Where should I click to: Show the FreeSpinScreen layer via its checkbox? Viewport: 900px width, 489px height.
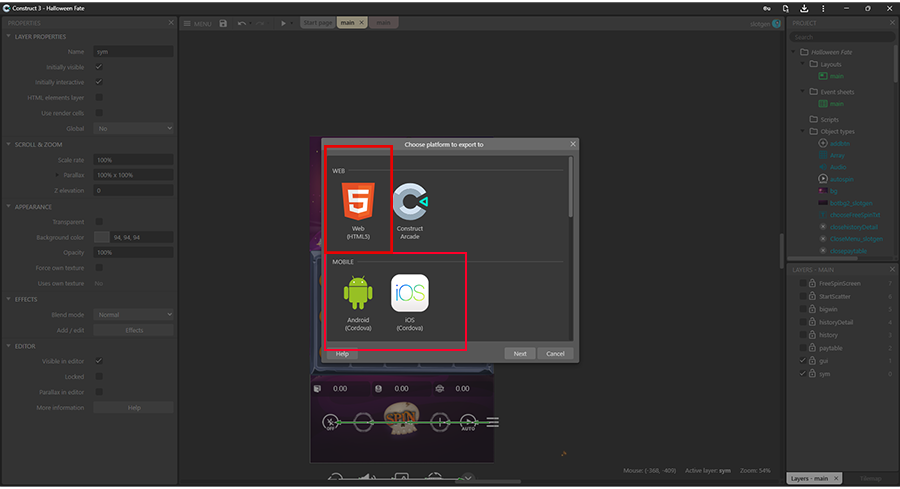[801, 283]
